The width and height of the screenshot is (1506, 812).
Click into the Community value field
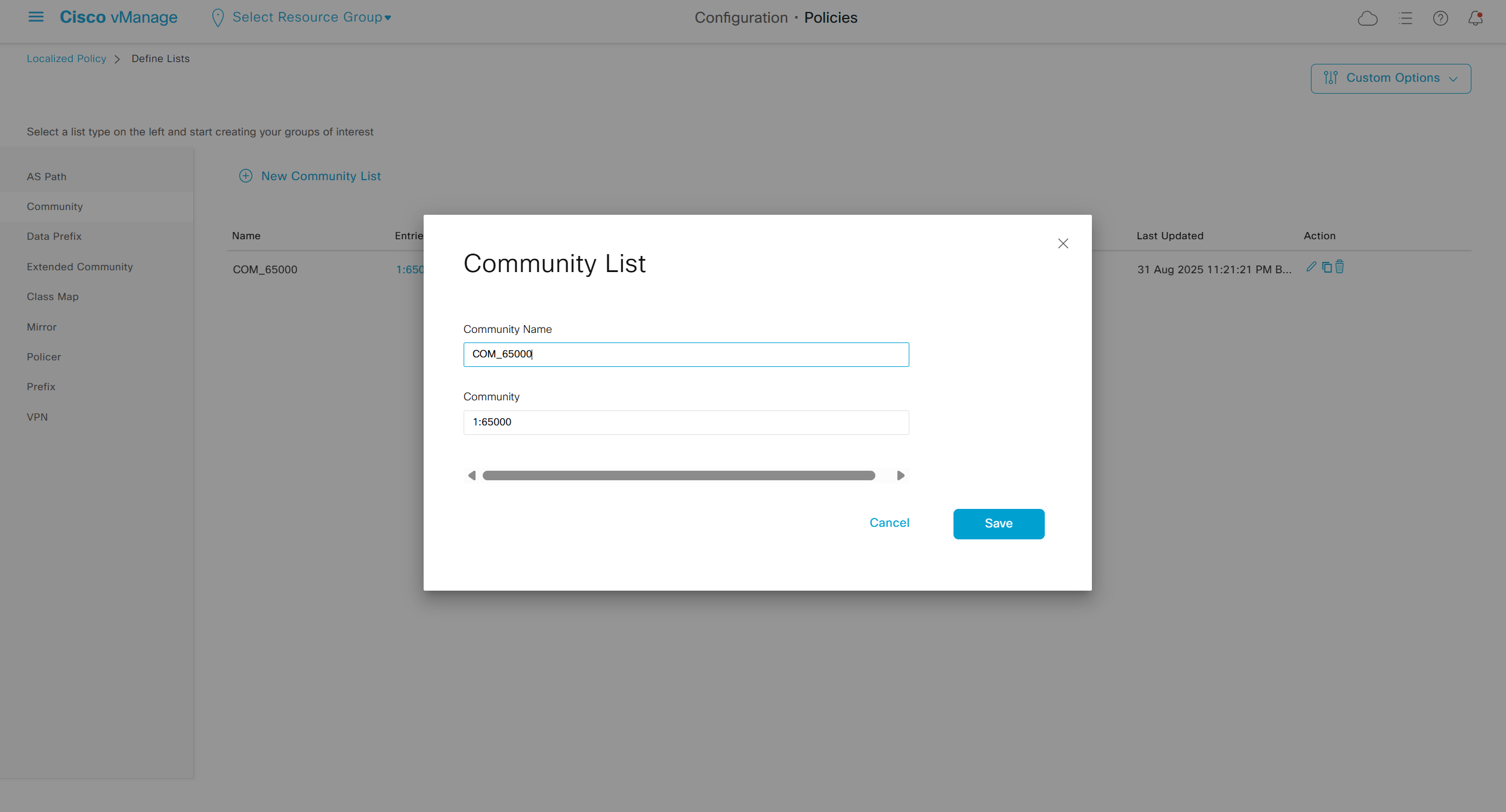[x=686, y=422]
